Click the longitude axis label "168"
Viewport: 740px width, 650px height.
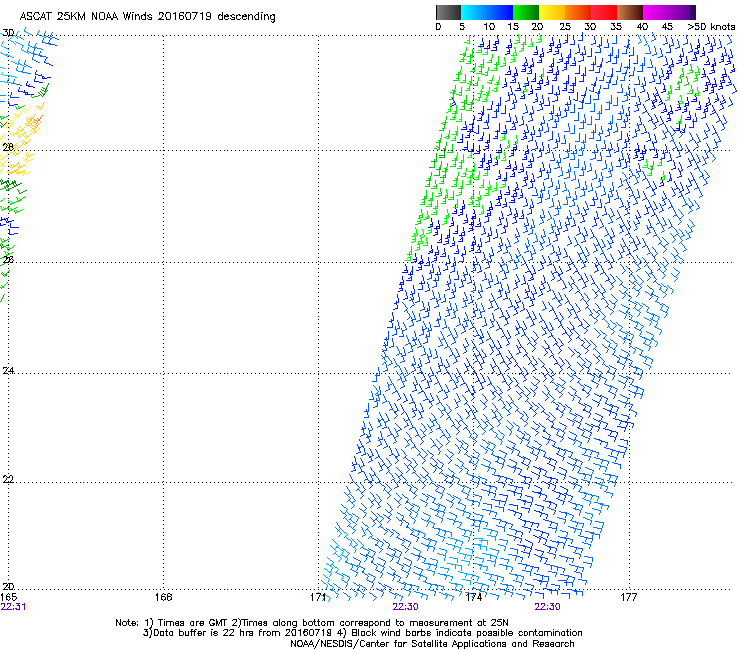163,597
